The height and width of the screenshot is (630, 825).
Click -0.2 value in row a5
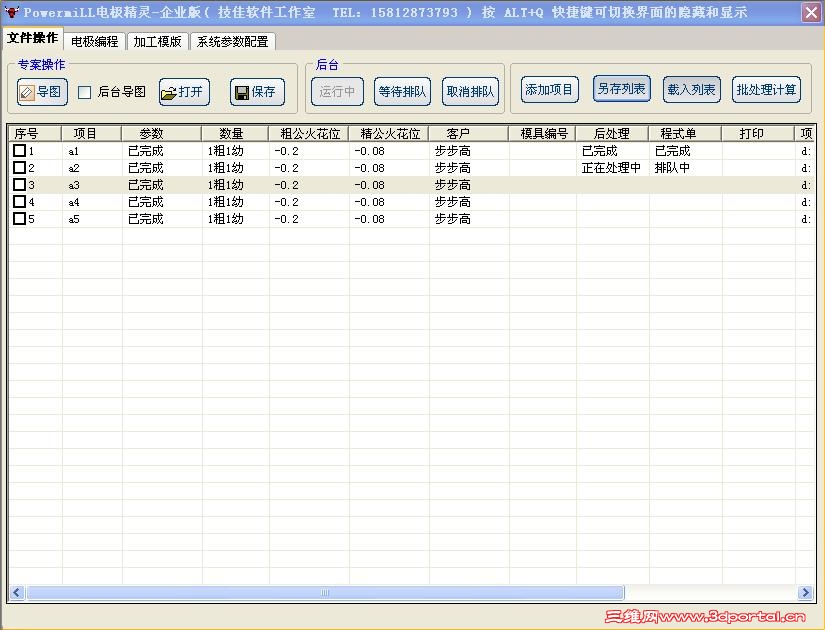pyautogui.click(x=286, y=218)
